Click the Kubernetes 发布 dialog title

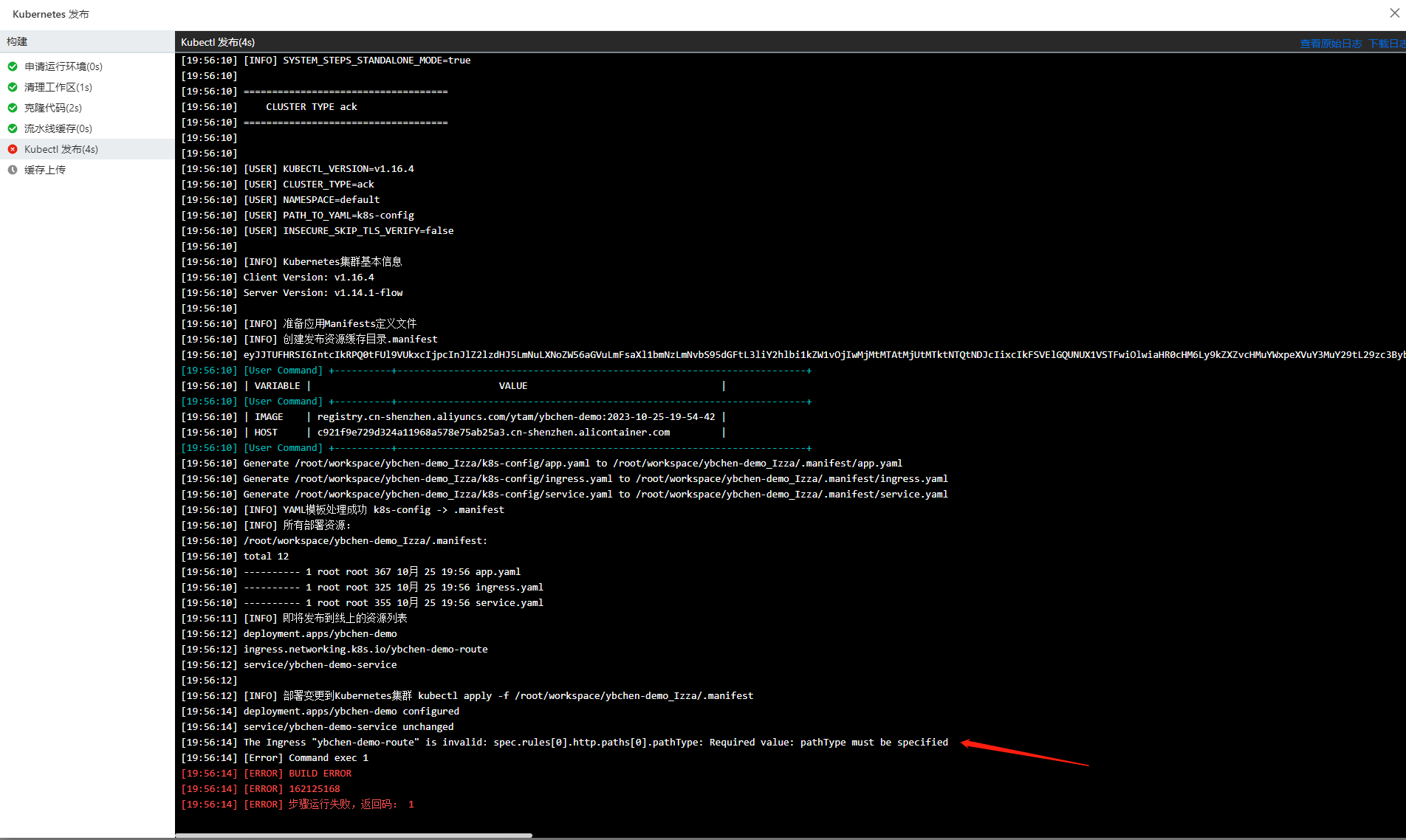pyautogui.click(x=51, y=14)
